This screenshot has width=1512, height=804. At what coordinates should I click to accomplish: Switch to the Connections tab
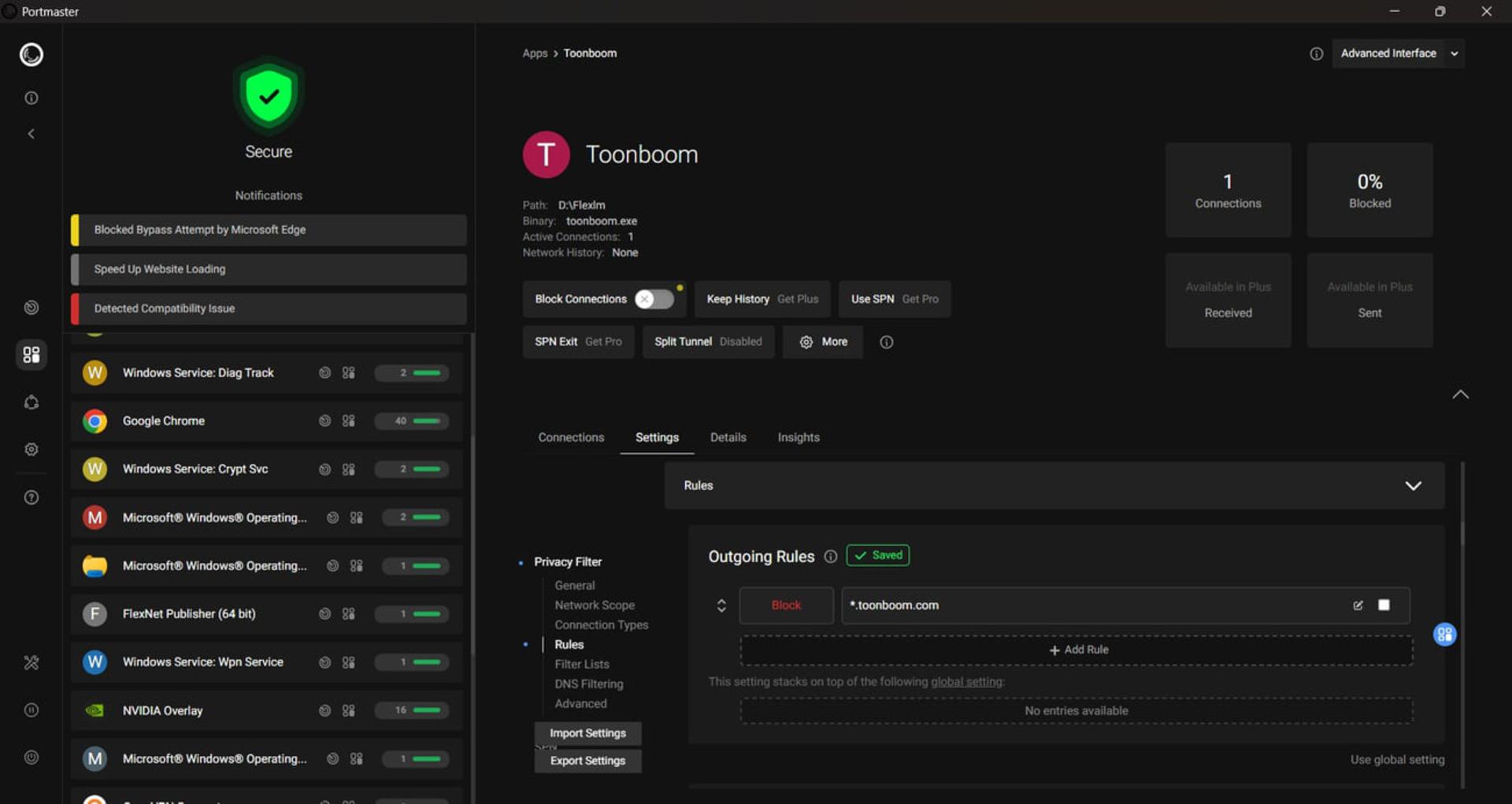(x=571, y=438)
